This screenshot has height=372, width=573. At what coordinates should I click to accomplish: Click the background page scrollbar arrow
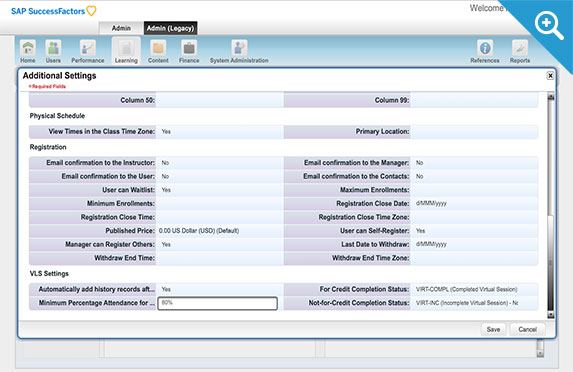pyautogui.click(x=540, y=353)
